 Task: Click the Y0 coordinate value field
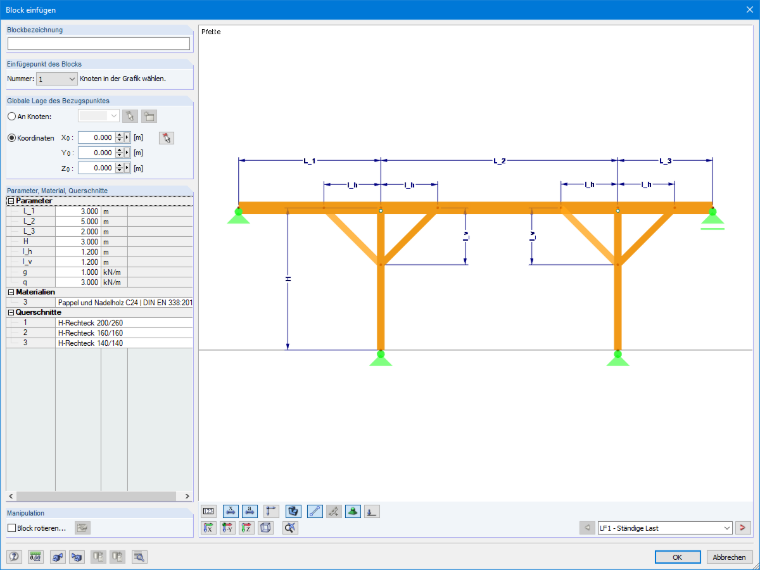97,153
